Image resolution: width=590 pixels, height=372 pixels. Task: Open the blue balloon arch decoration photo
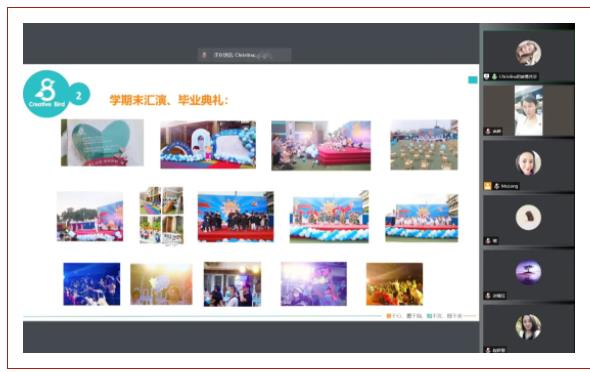[x=208, y=144]
